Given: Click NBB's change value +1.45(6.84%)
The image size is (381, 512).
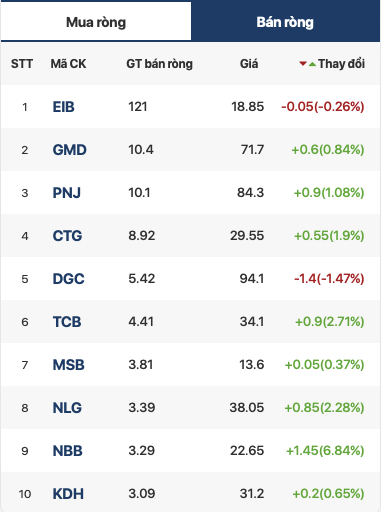Looking at the screenshot, I should pos(325,451).
